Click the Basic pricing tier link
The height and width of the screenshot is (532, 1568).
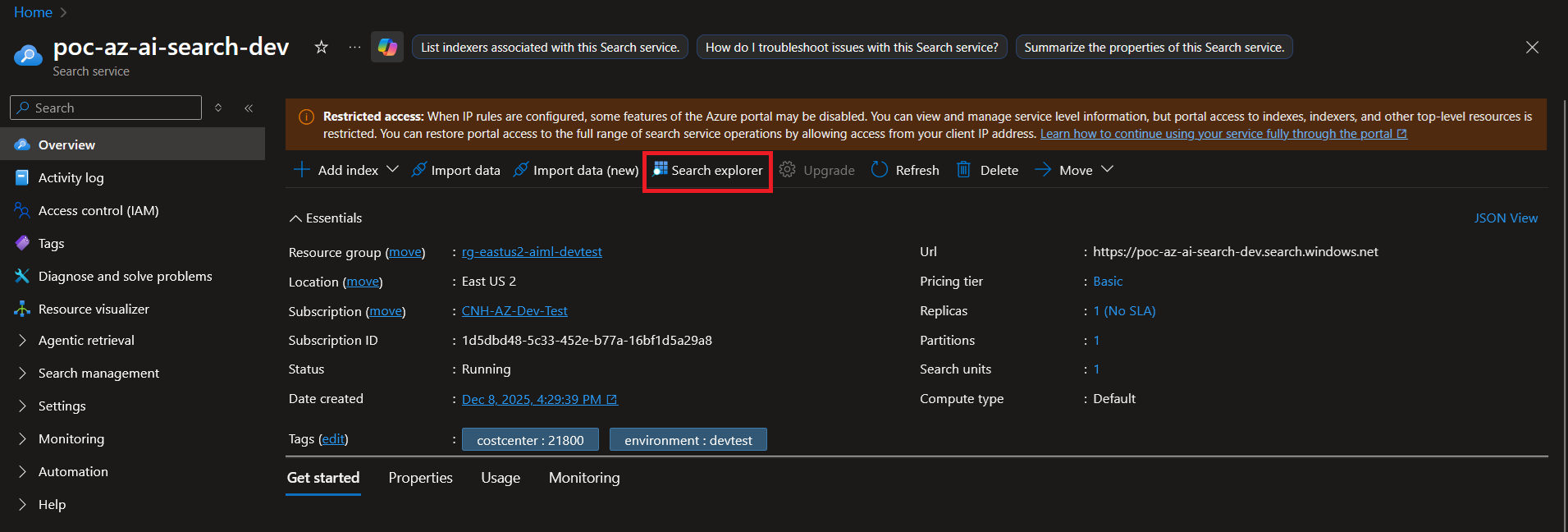(1108, 281)
